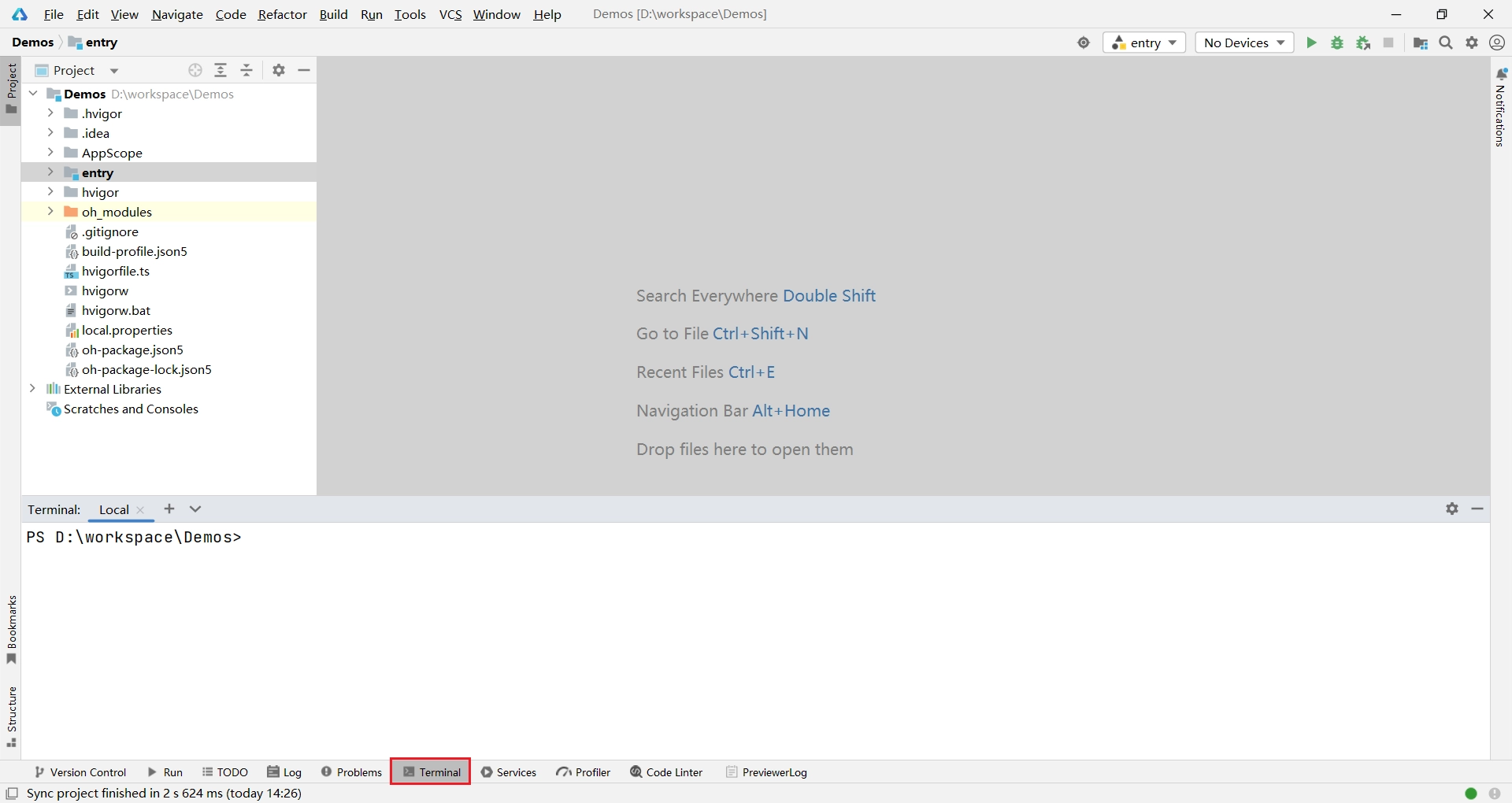Add new terminal session with plus icon

pyautogui.click(x=169, y=509)
